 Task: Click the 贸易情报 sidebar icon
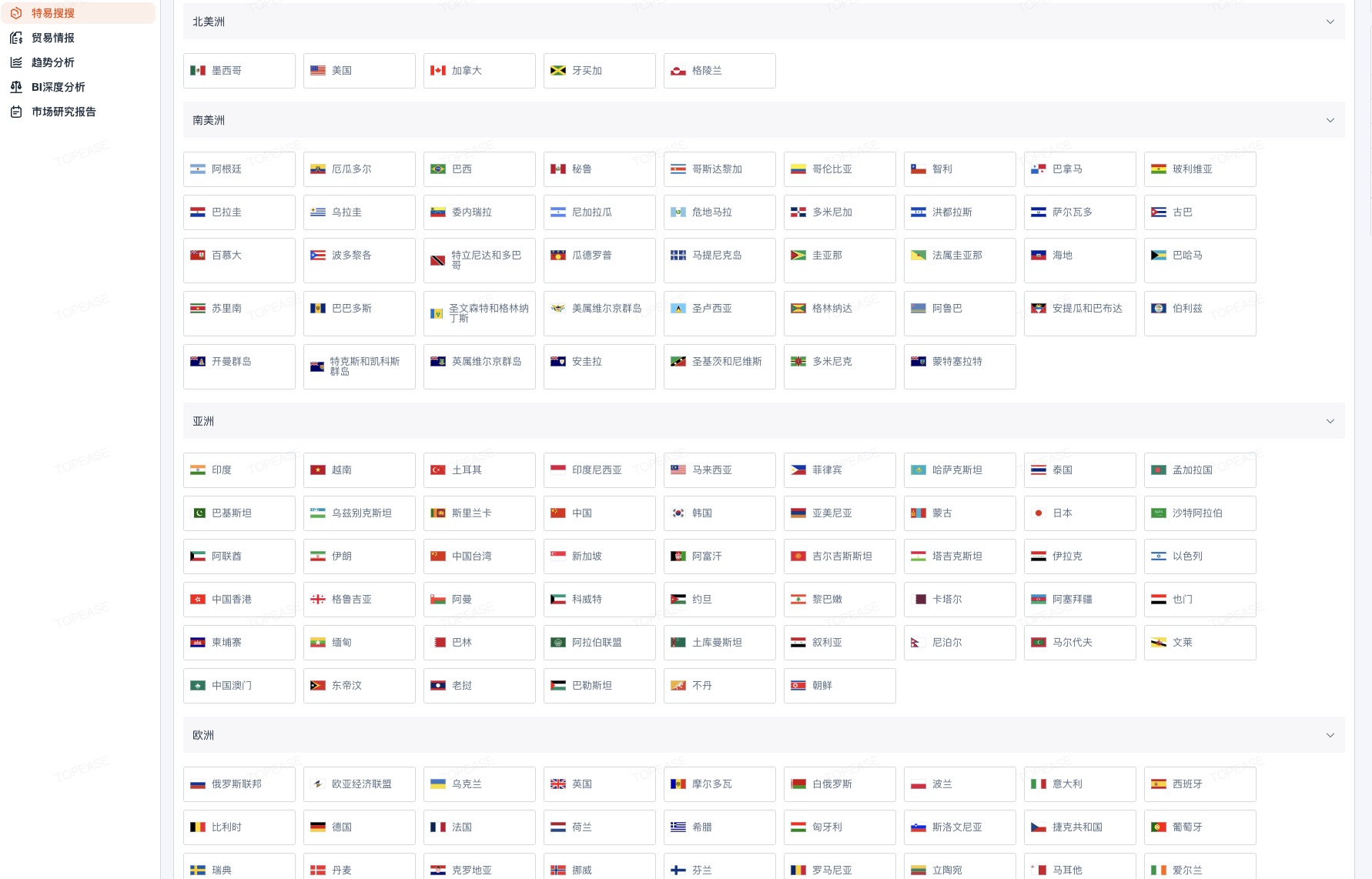pos(16,38)
